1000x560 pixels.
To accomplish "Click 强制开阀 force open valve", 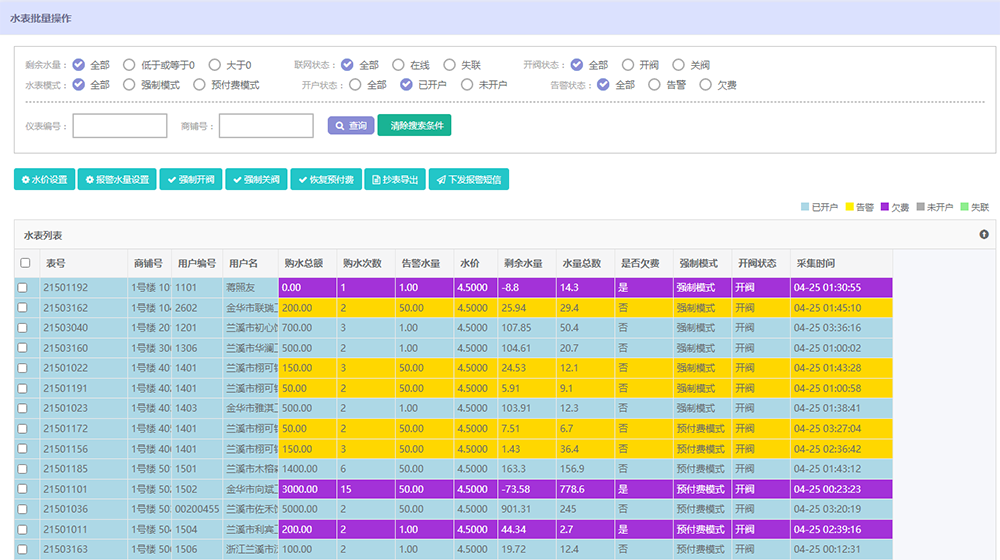I will point(190,180).
